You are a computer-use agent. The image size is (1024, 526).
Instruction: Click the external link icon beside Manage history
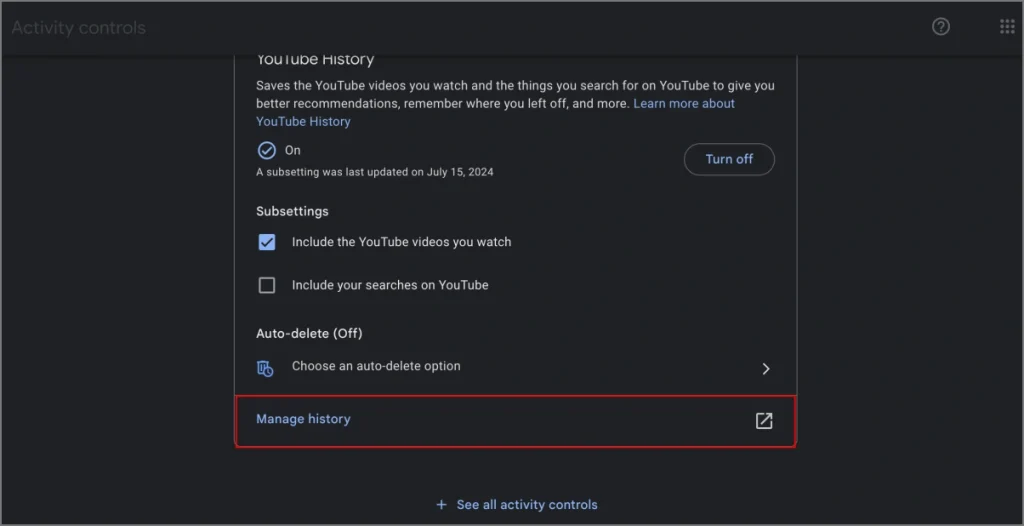763,421
